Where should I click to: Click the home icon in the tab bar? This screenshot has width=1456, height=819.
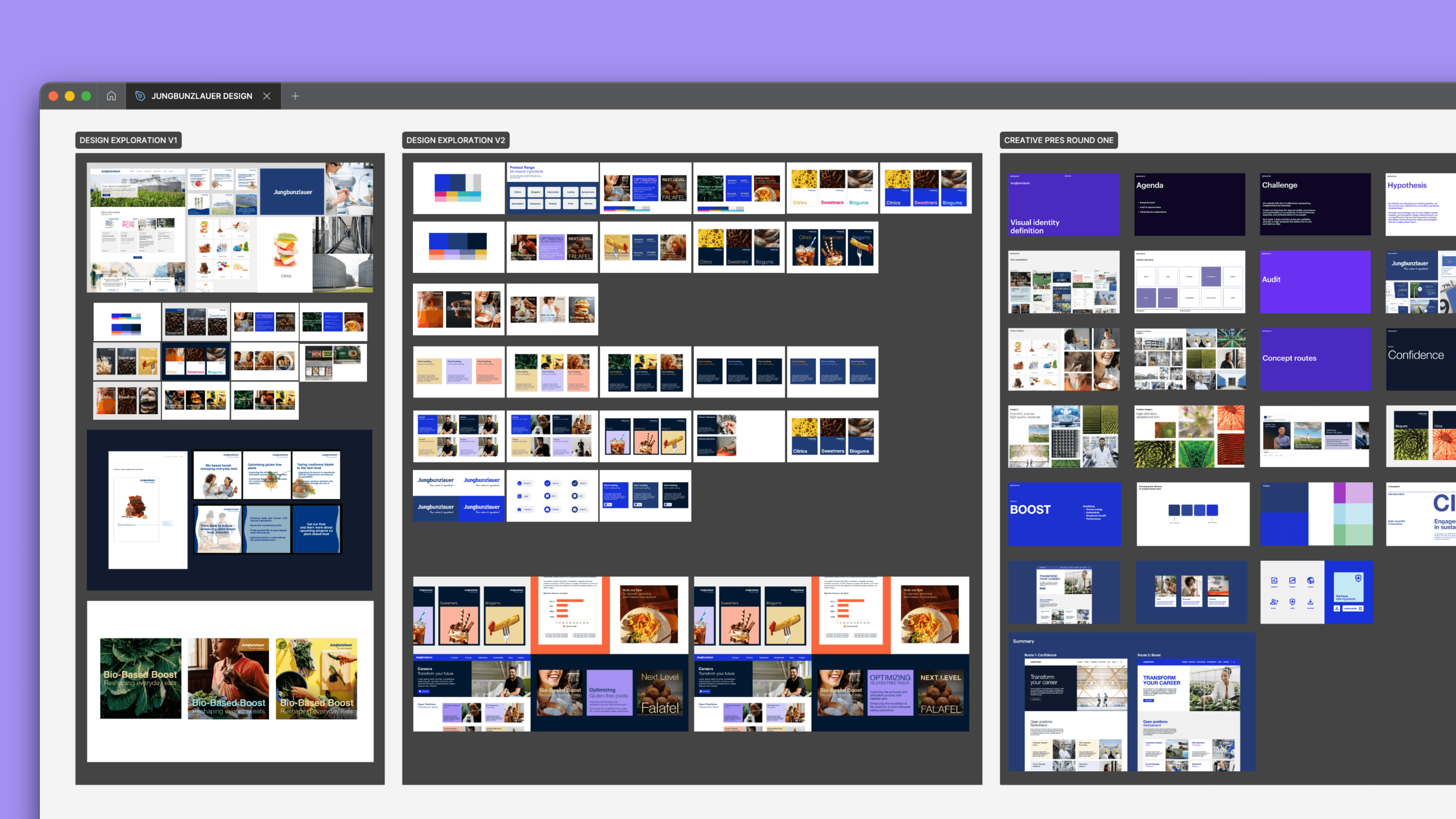(x=111, y=96)
